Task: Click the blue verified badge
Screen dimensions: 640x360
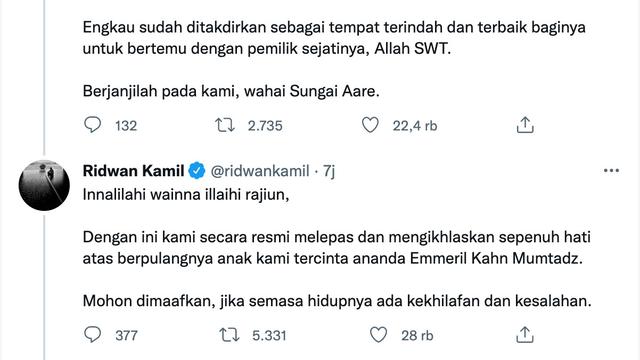Action: pos(197,171)
